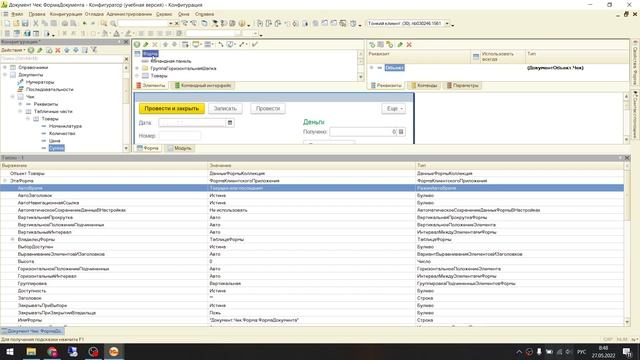Click calculator icon in Получено field
Image resolution: width=640 pixels, height=360 pixels.
(x=401, y=132)
